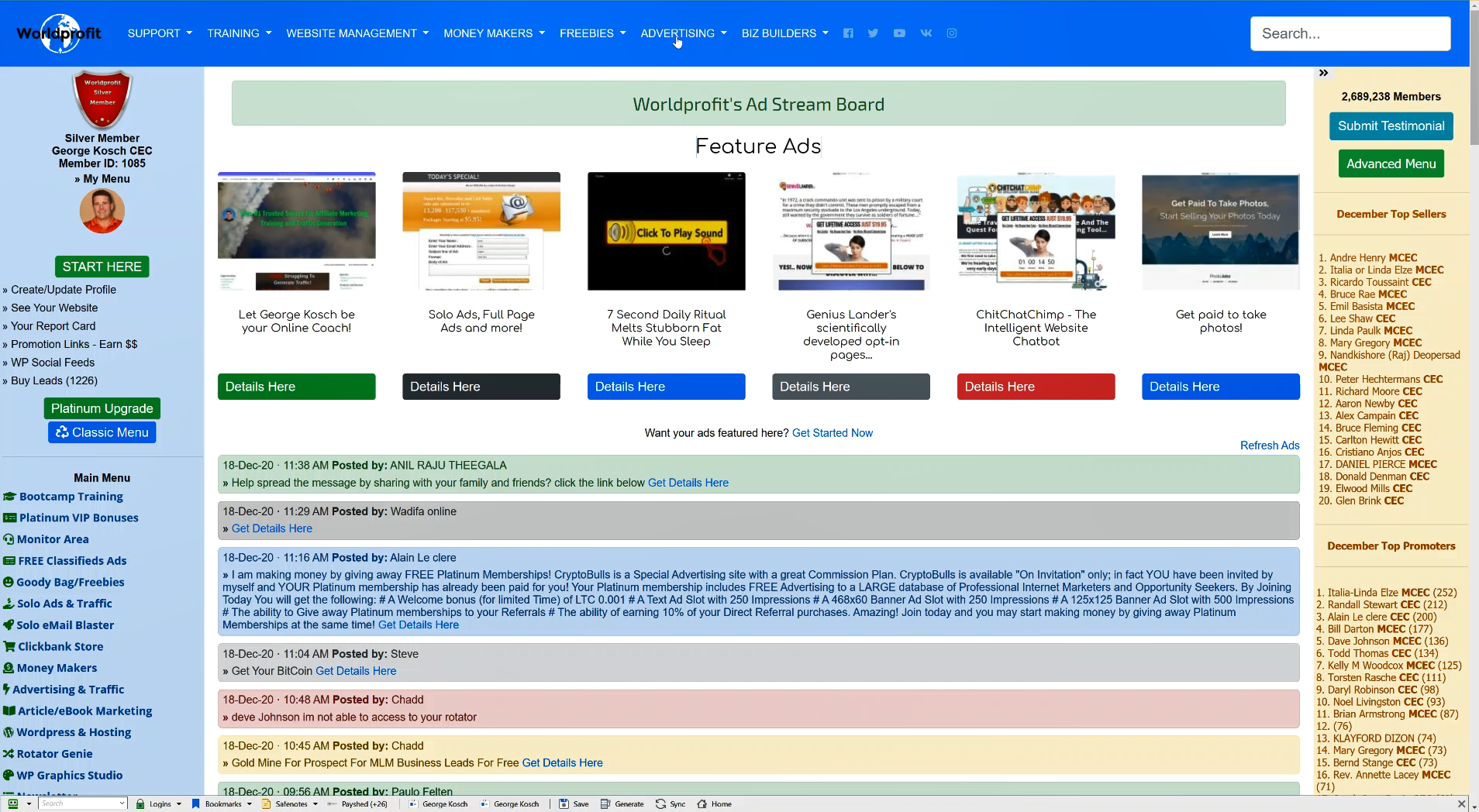Open the Twitter icon in the top navbar
Image resolution: width=1479 pixels, height=812 pixels.
tap(873, 33)
